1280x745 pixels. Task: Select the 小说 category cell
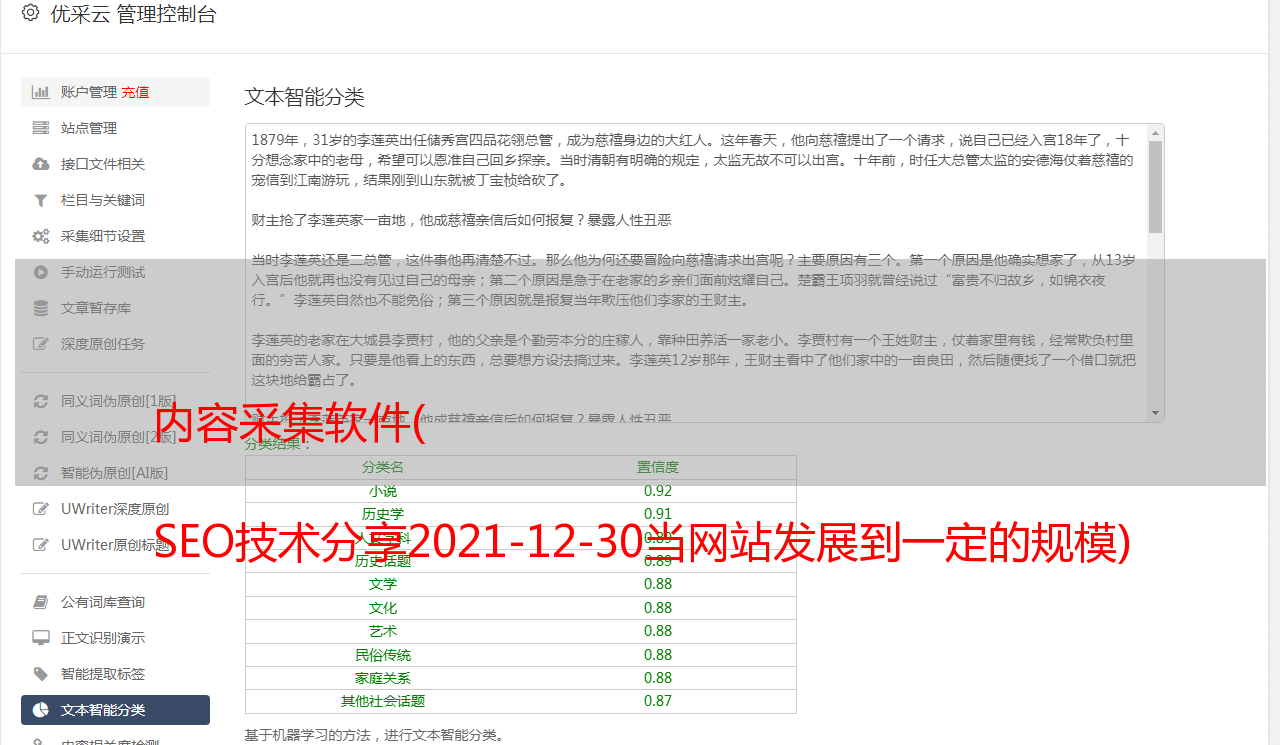click(383, 491)
